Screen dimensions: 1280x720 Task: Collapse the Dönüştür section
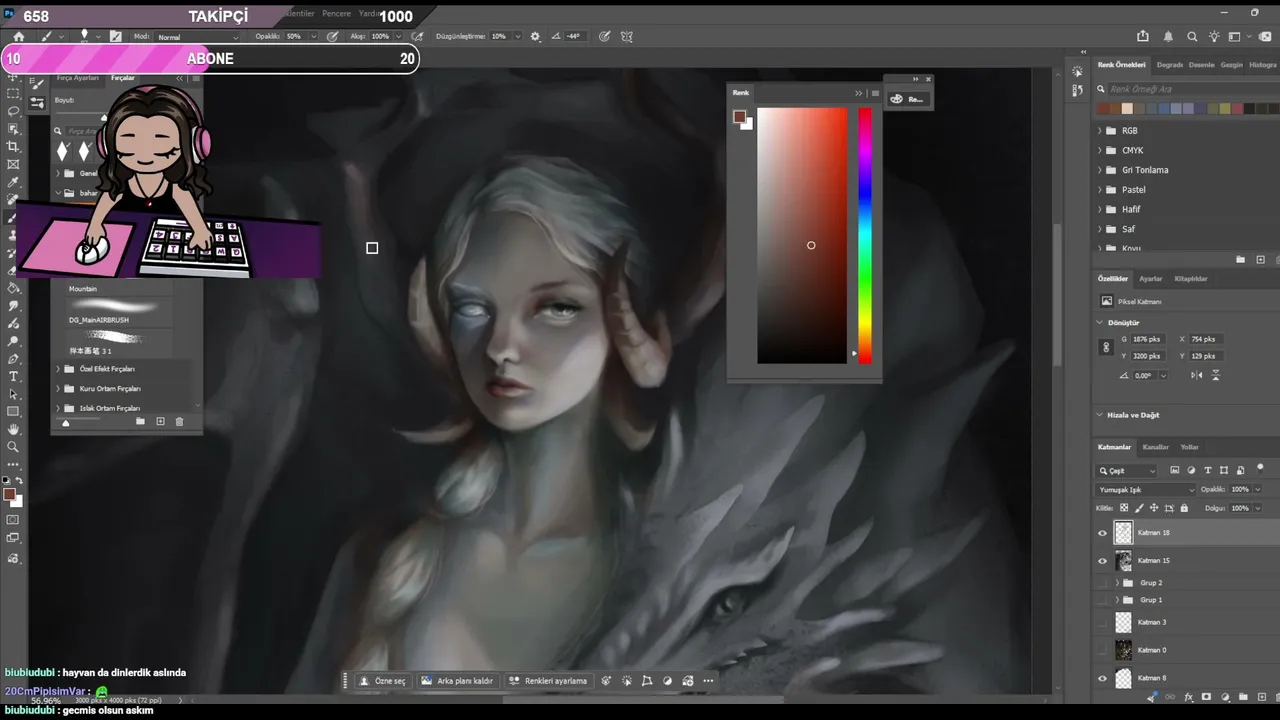click(x=1100, y=323)
